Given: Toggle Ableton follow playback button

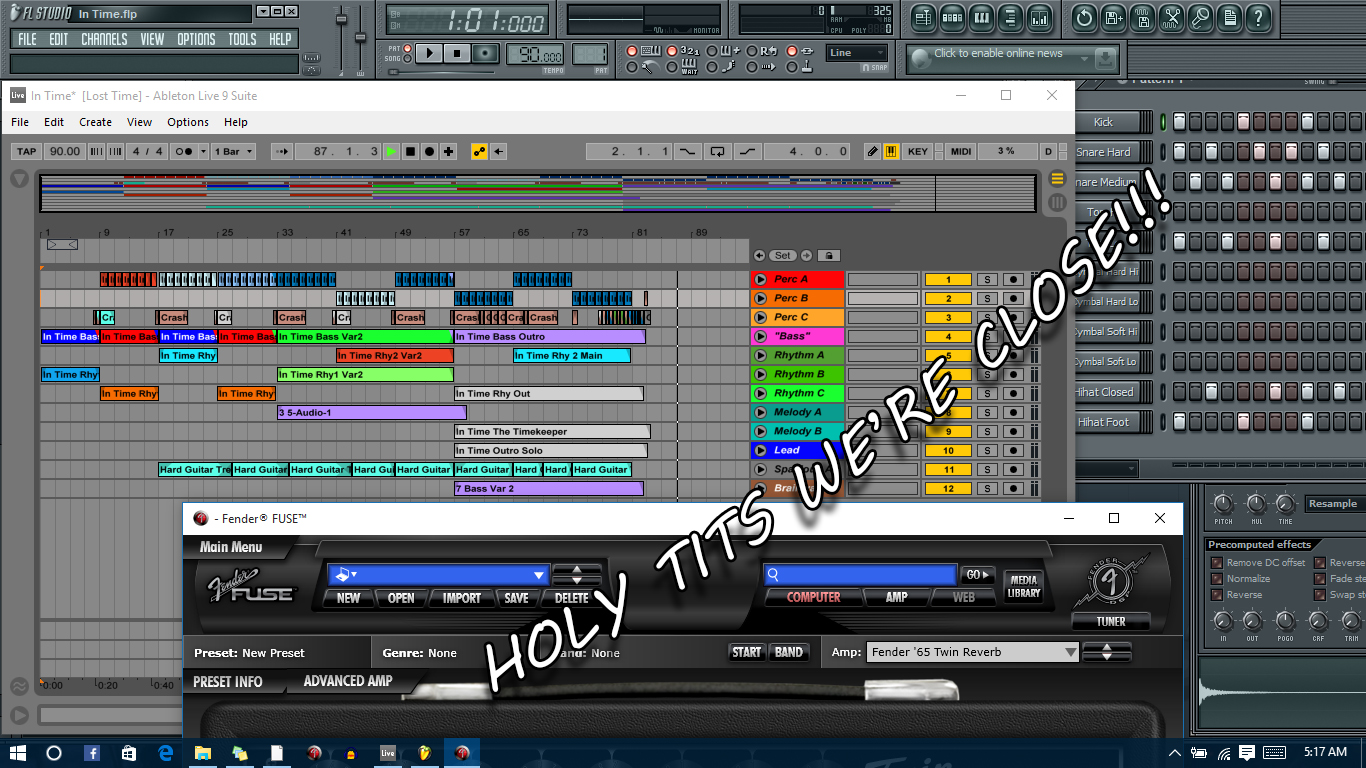Looking at the screenshot, I should coord(281,151).
